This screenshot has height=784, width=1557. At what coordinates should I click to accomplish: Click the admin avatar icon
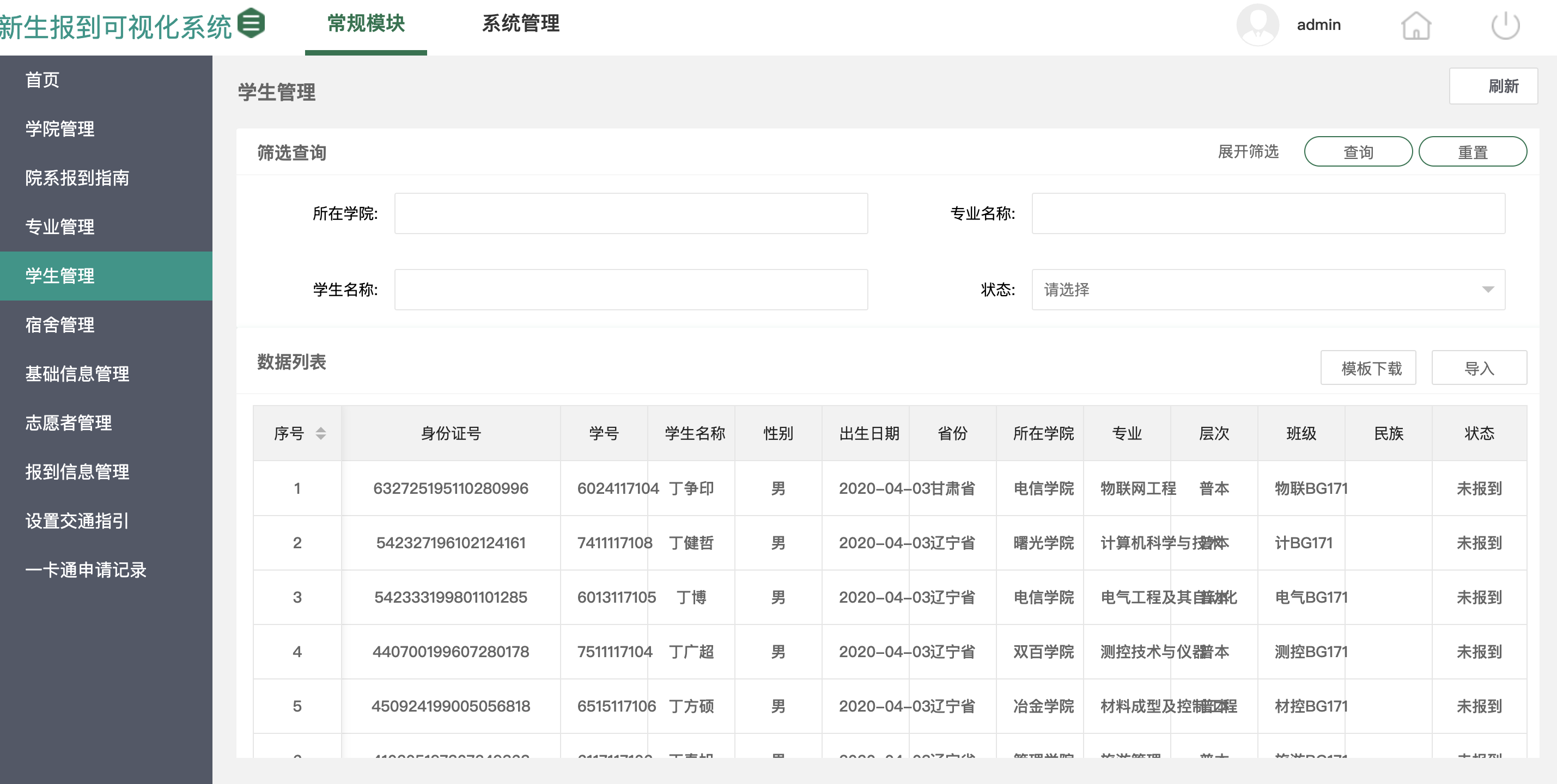[1257, 24]
